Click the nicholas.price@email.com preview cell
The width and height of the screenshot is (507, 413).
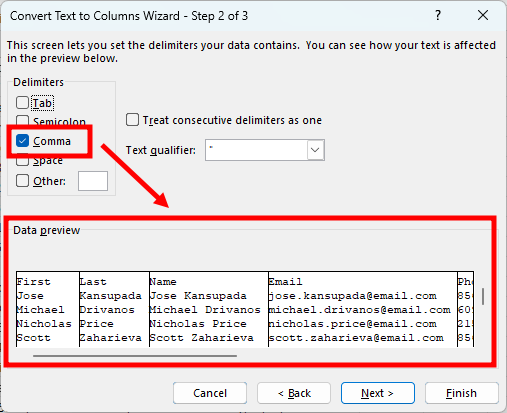(353, 324)
